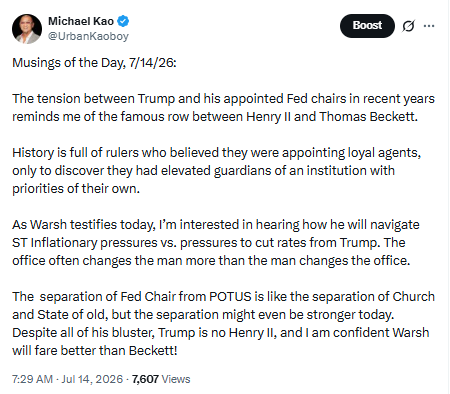Screen dimensions: 450x394
Task: Visit the @UrbanKaoboy handle link
Action: (88, 36)
